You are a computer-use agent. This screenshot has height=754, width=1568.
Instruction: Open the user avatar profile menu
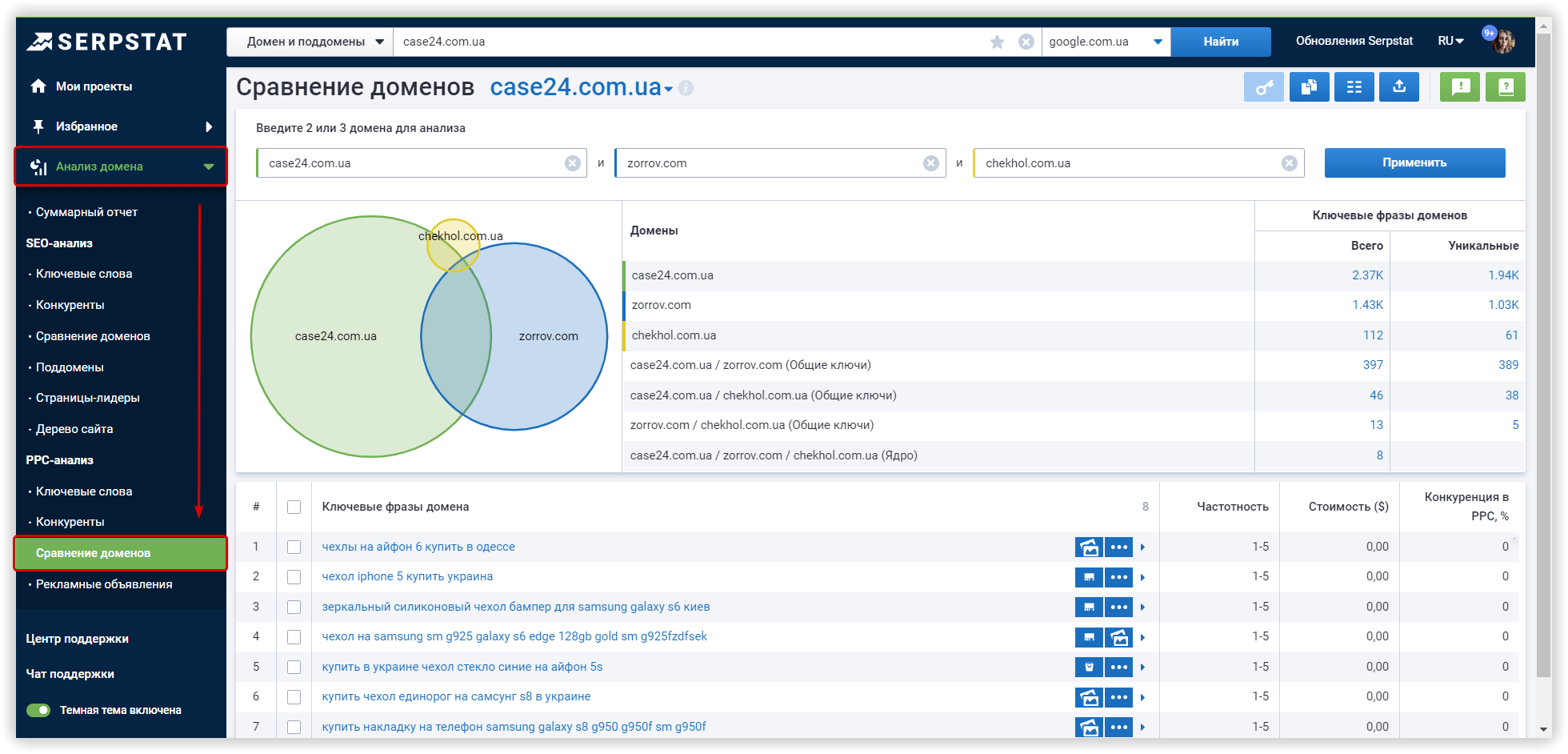[x=1503, y=42]
